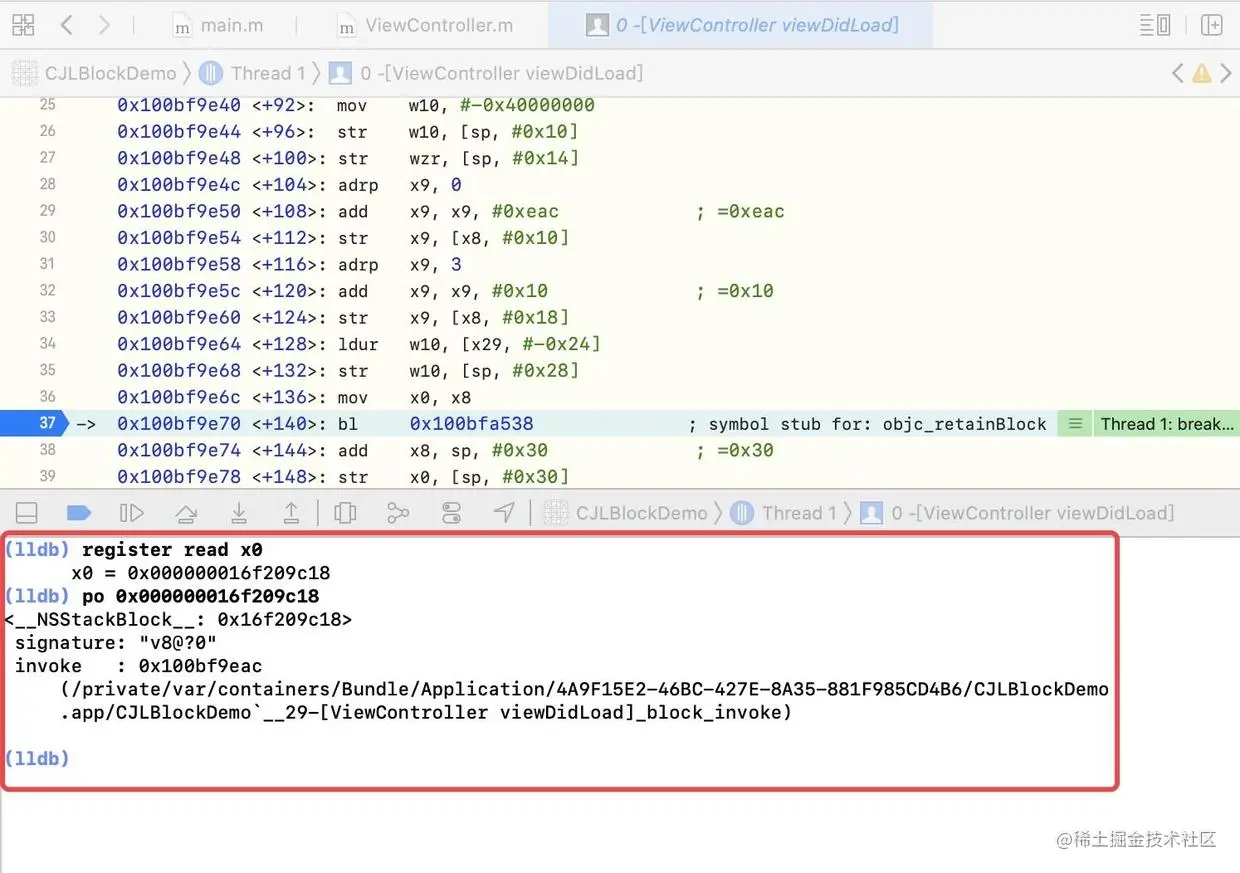Step out of the function
The width and height of the screenshot is (1240, 873).
tap(291, 513)
